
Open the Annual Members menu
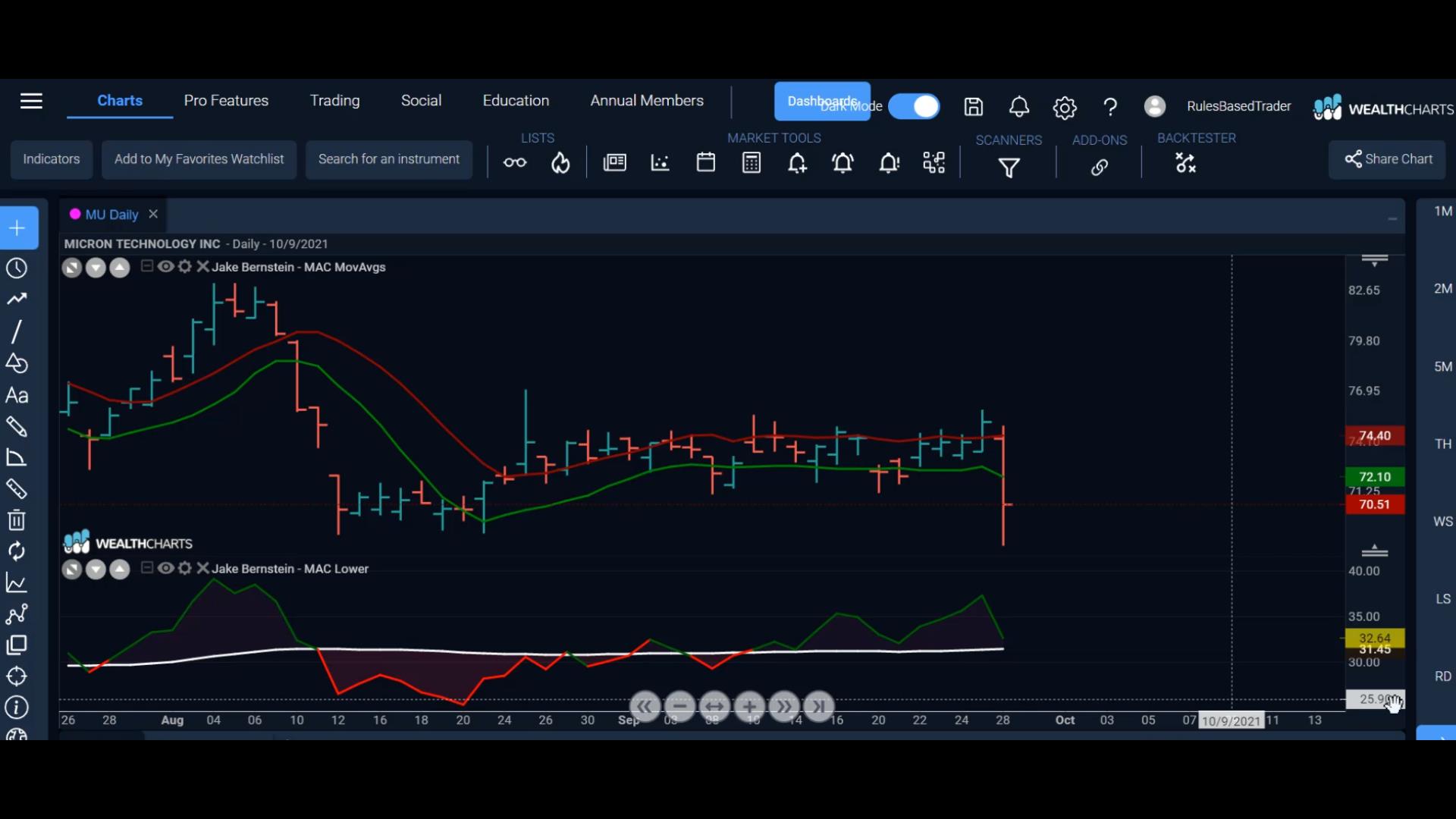point(647,101)
